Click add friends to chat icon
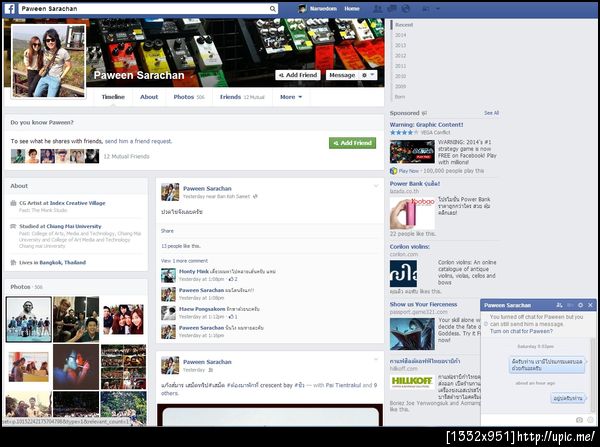Screen dimensions: 600x447 click(x=559, y=305)
